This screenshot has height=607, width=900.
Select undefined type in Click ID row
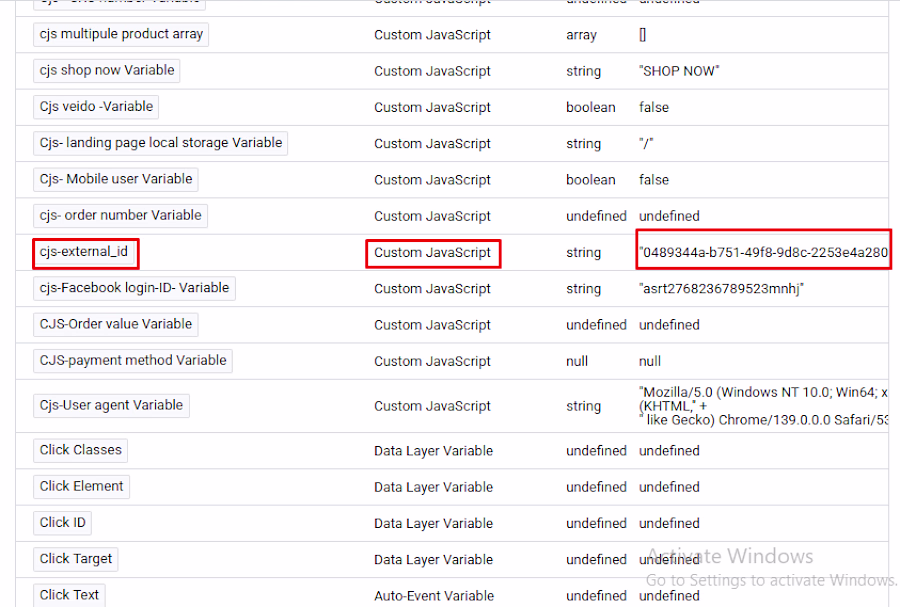[x=596, y=523]
